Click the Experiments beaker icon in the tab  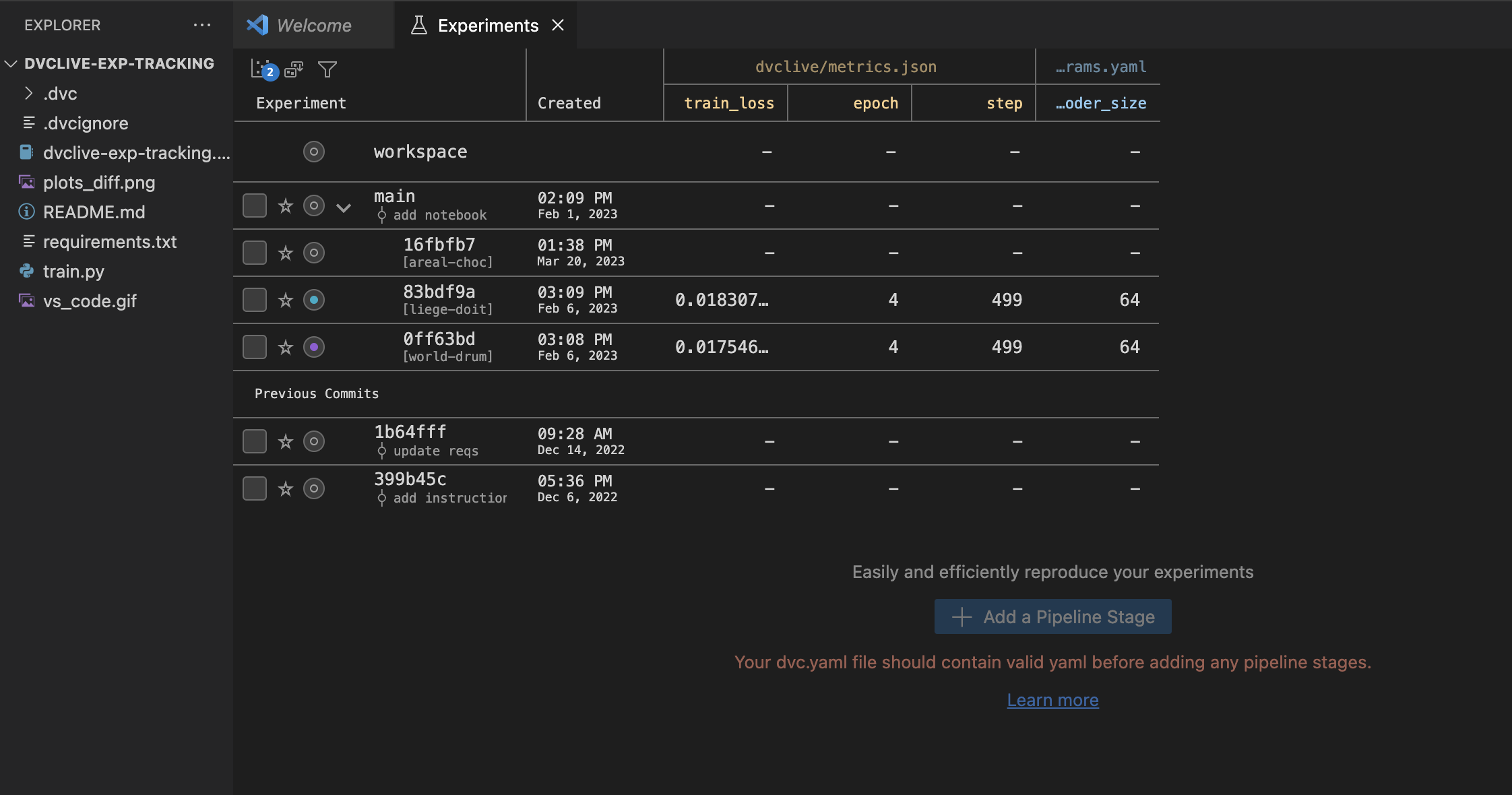(419, 25)
